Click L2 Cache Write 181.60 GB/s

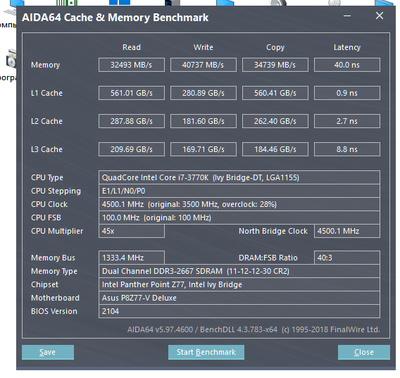[x=203, y=121]
